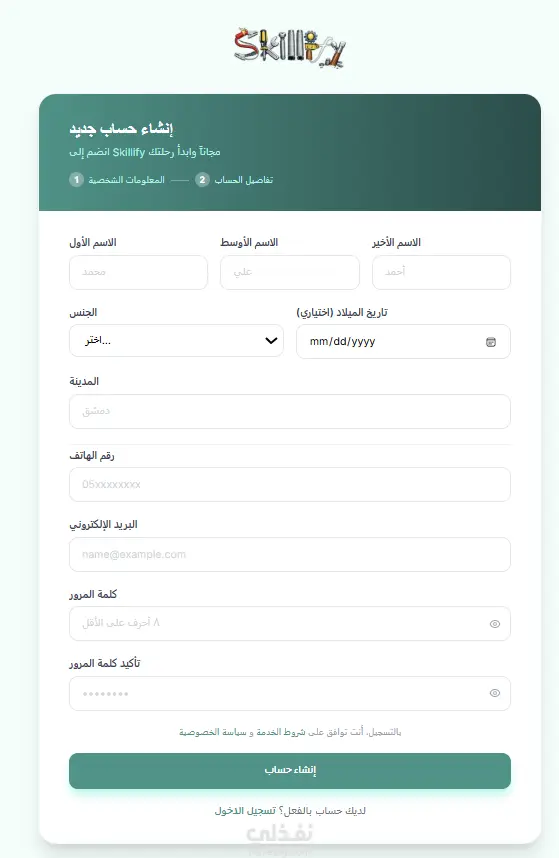Click the إنشاء حساب submit button
The width and height of the screenshot is (559, 858).
[290, 770]
